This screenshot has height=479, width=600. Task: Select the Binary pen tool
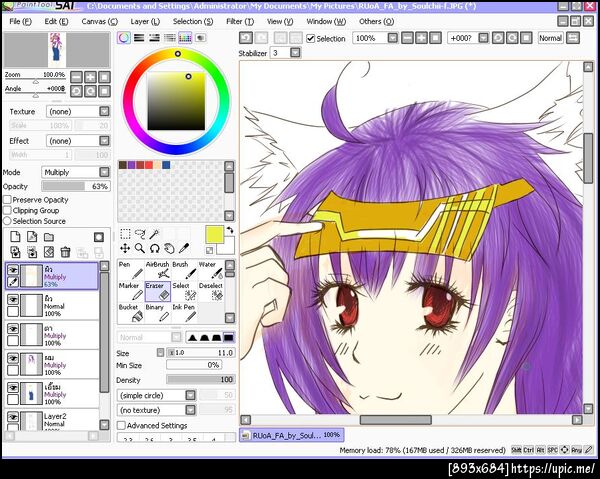coord(157,313)
